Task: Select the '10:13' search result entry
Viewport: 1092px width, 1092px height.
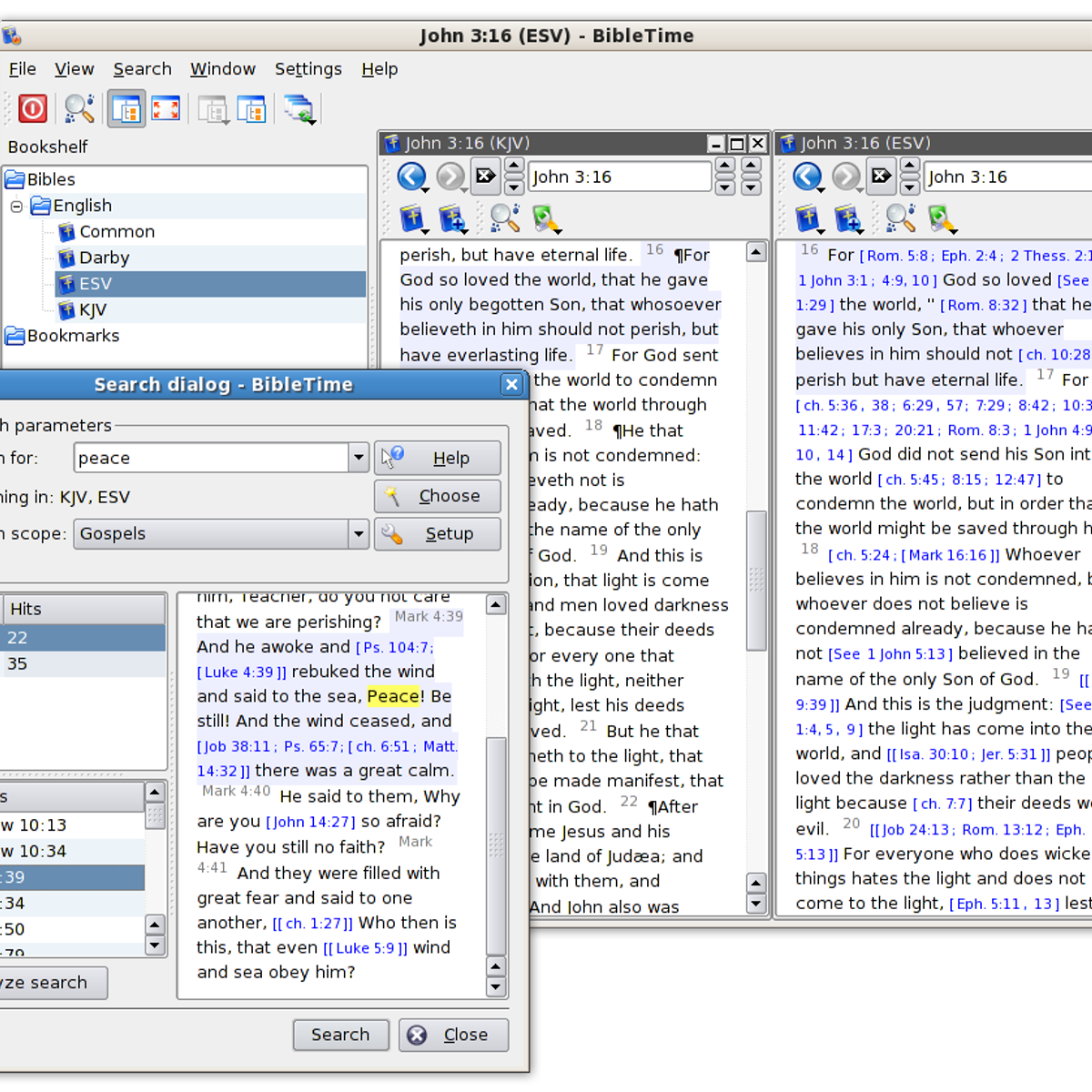Action: point(72,825)
